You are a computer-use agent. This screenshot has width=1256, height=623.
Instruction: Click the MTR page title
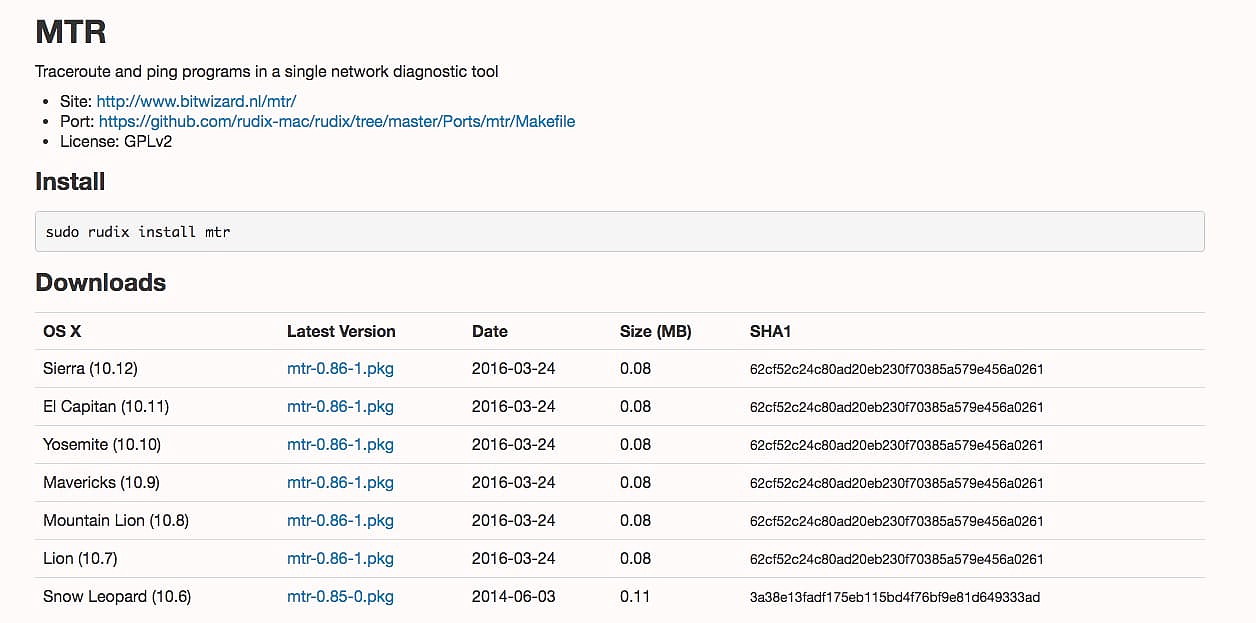(x=70, y=32)
